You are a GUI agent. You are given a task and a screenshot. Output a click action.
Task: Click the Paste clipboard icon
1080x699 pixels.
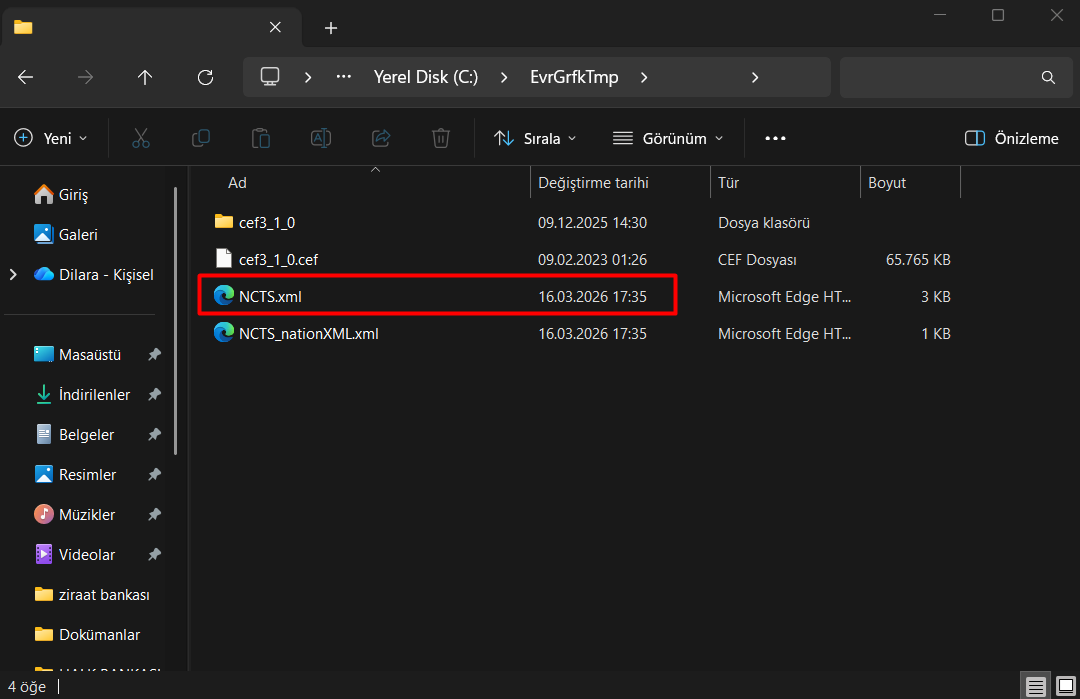pyautogui.click(x=260, y=138)
